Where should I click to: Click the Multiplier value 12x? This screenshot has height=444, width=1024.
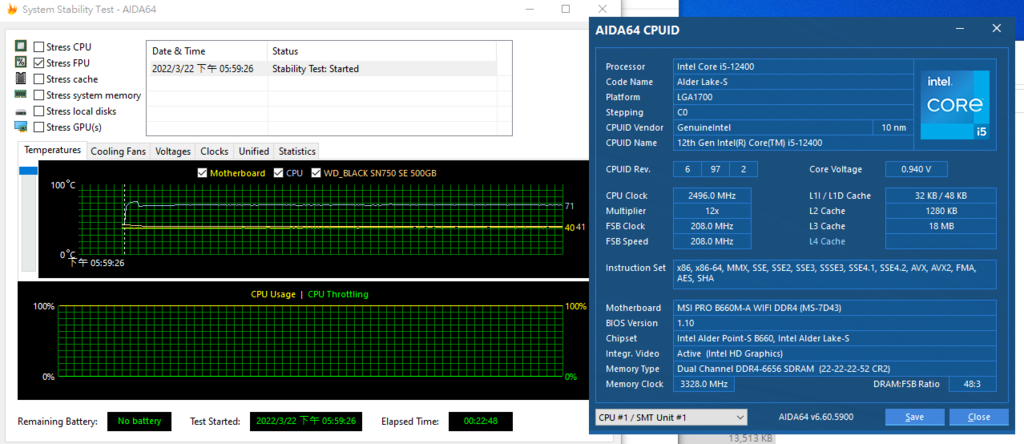tap(712, 211)
